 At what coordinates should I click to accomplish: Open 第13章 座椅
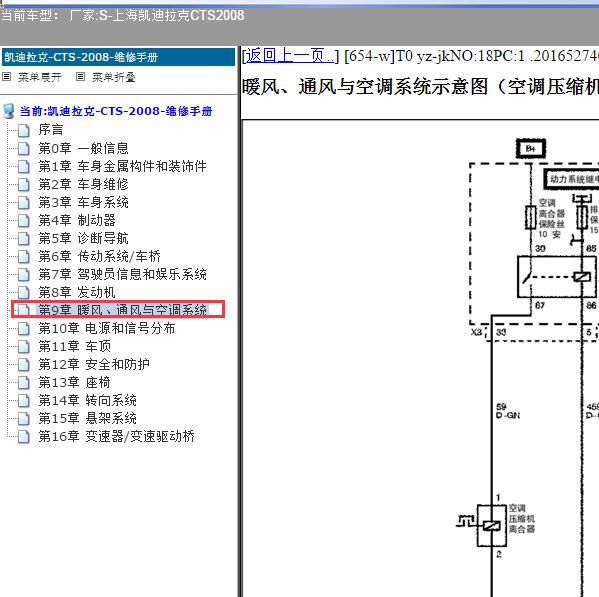tap(74, 382)
